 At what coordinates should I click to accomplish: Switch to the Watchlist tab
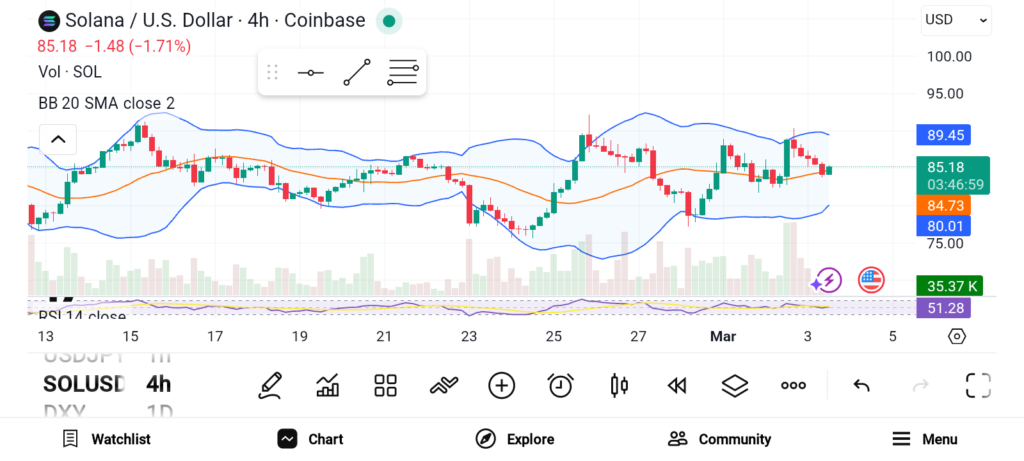pos(106,439)
